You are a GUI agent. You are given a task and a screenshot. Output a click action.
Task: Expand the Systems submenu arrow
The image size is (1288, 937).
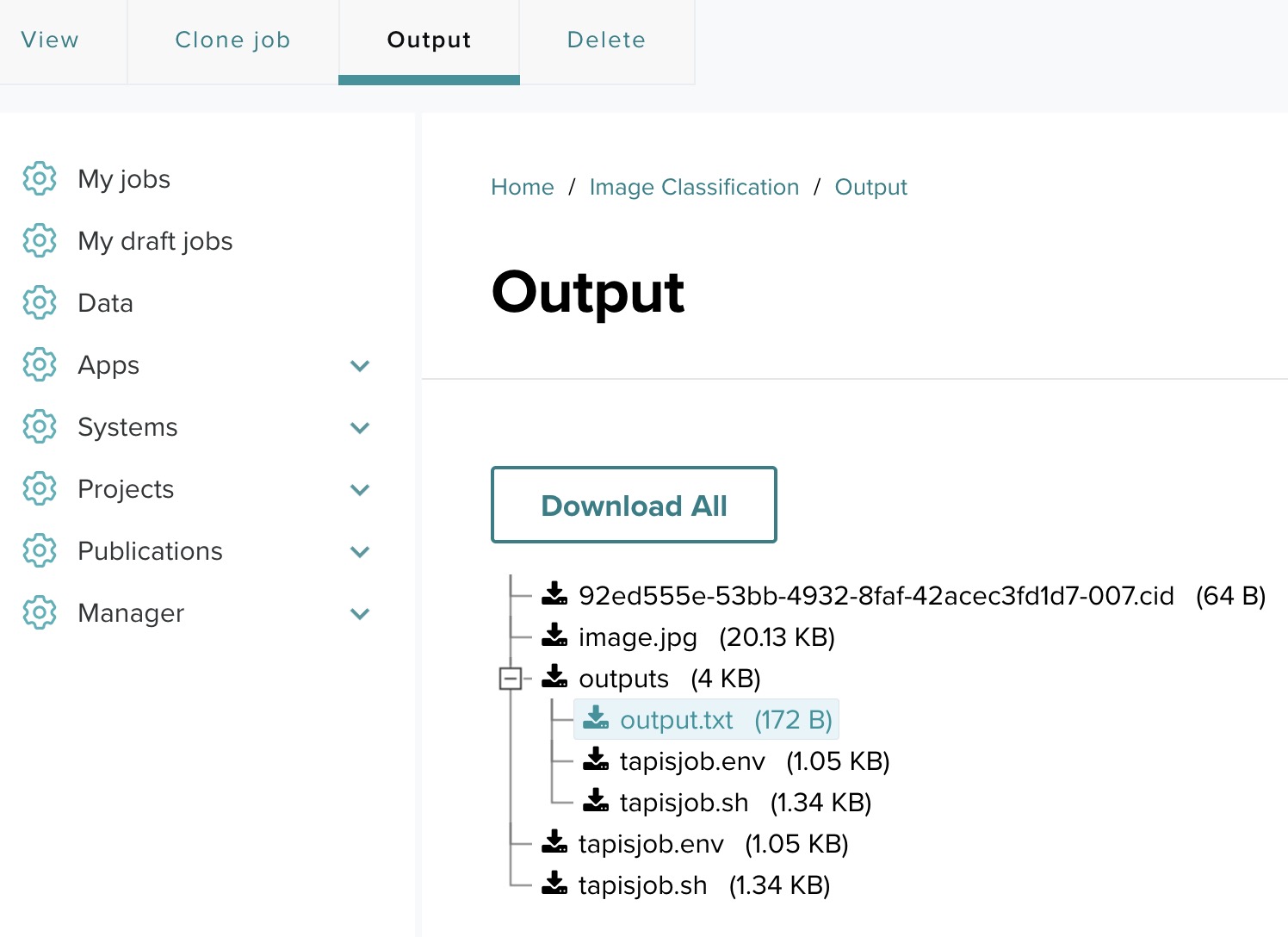(x=360, y=427)
